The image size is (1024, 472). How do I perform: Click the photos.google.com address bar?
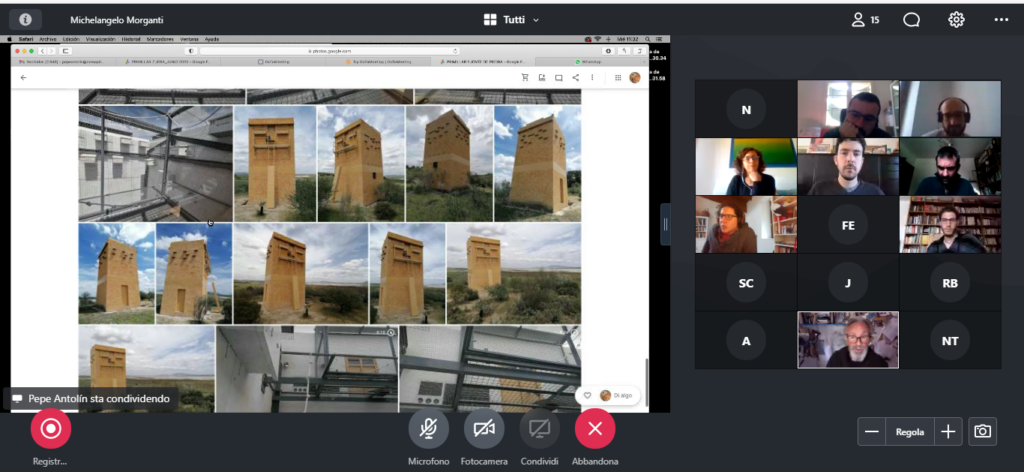pos(329,50)
